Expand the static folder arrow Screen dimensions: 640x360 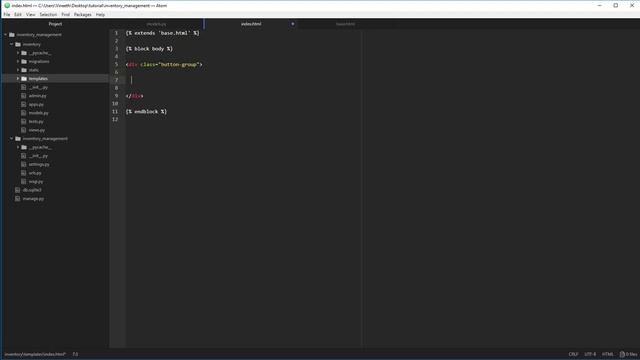(18, 70)
